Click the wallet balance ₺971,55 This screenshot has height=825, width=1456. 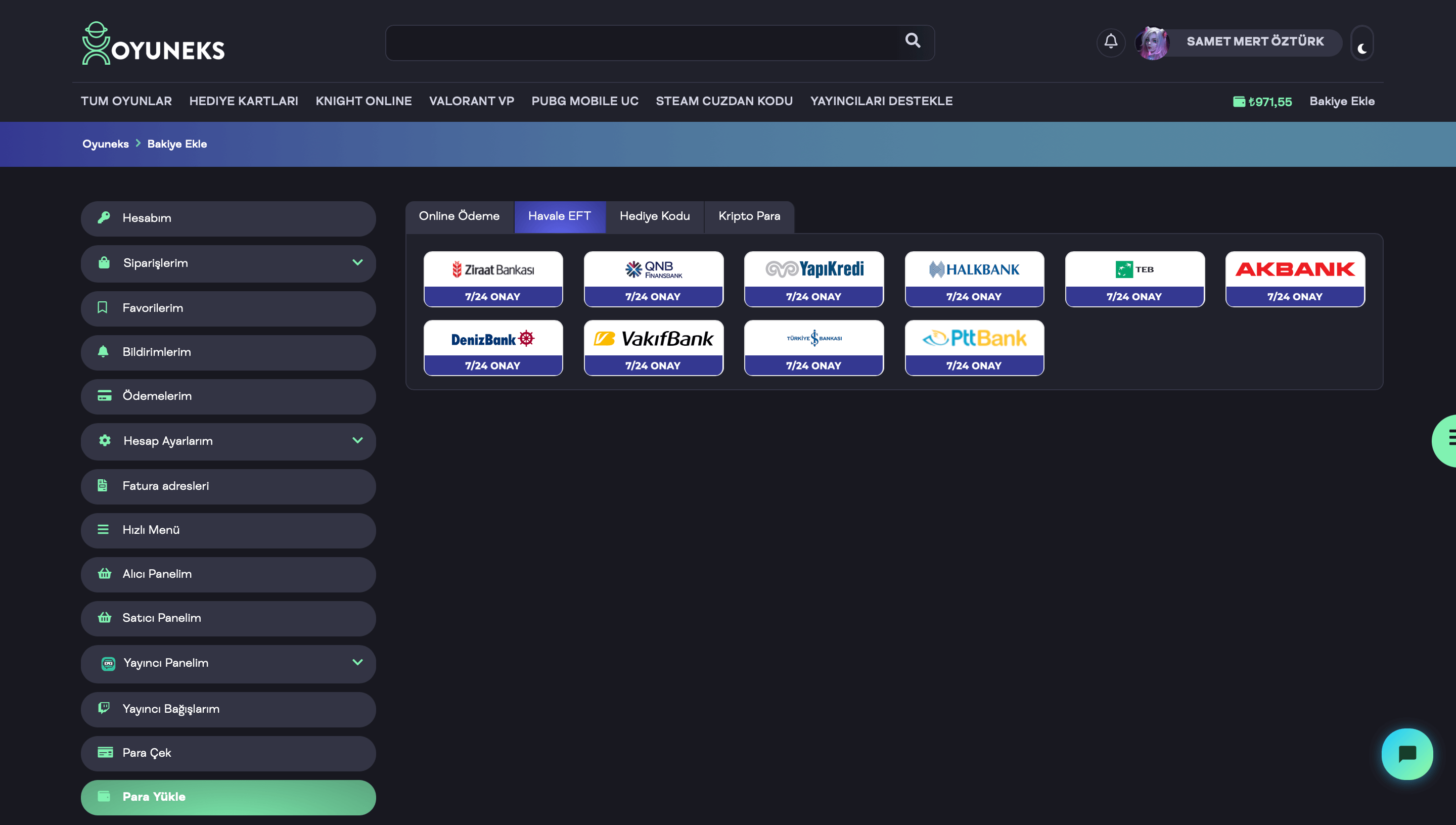(1262, 102)
